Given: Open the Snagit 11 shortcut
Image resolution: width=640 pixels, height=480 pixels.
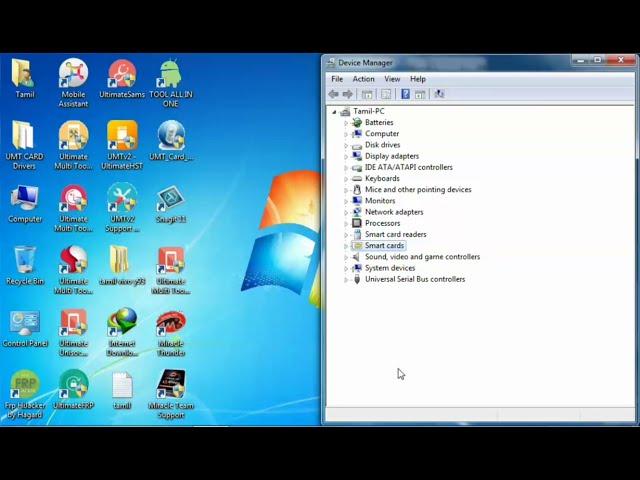Looking at the screenshot, I should point(171,204).
